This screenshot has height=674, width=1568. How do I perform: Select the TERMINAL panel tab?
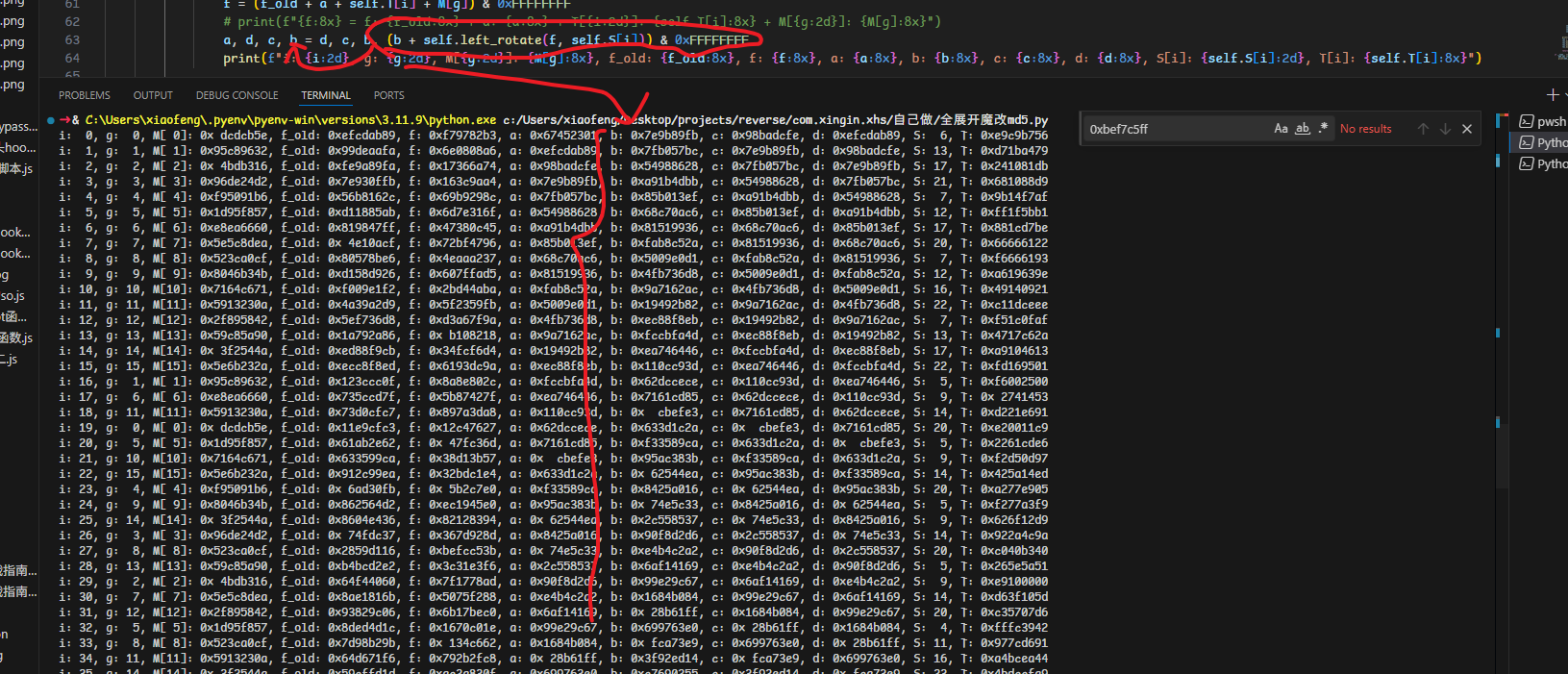326,95
